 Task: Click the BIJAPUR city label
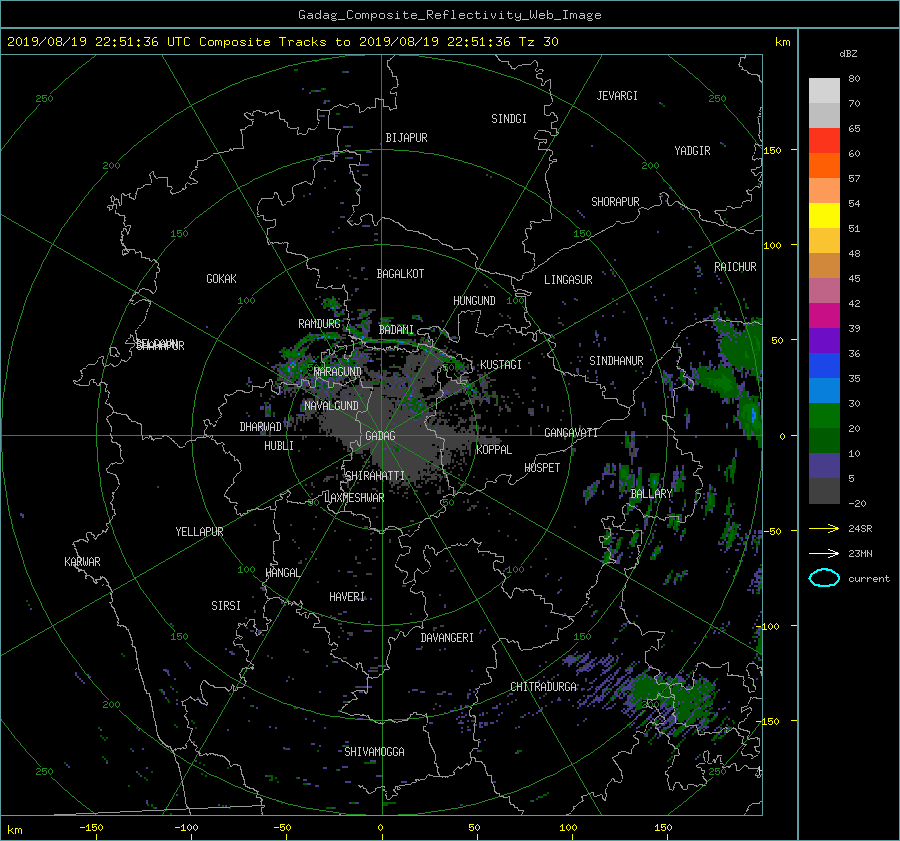click(x=406, y=138)
